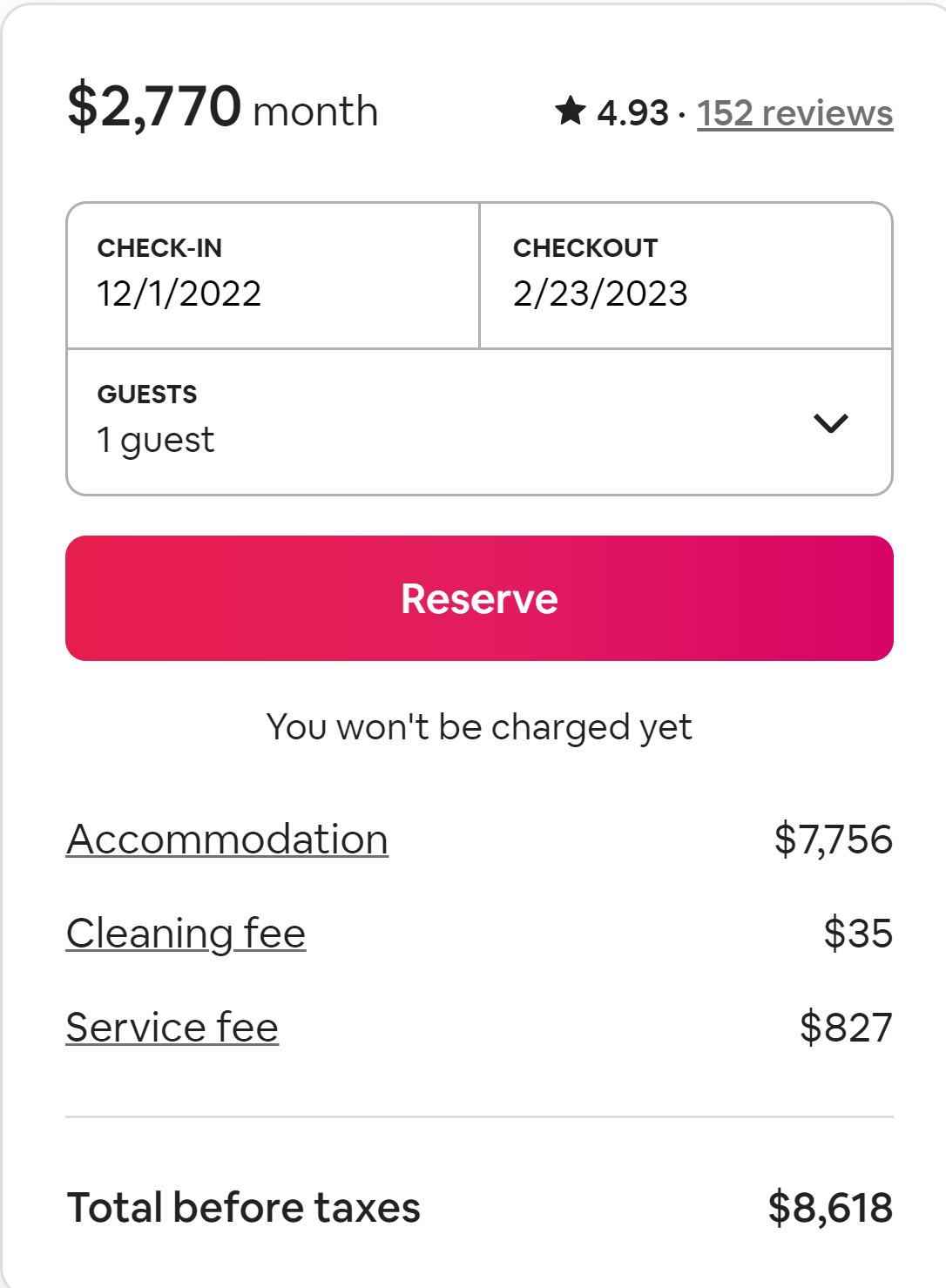
Task: Expand guests using the chevron arrow
Action: (830, 423)
